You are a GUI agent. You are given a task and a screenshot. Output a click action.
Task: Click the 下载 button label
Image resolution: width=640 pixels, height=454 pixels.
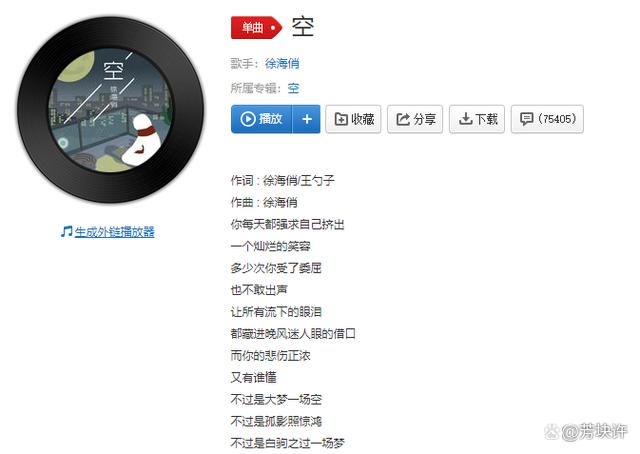[x=487, y=119]
